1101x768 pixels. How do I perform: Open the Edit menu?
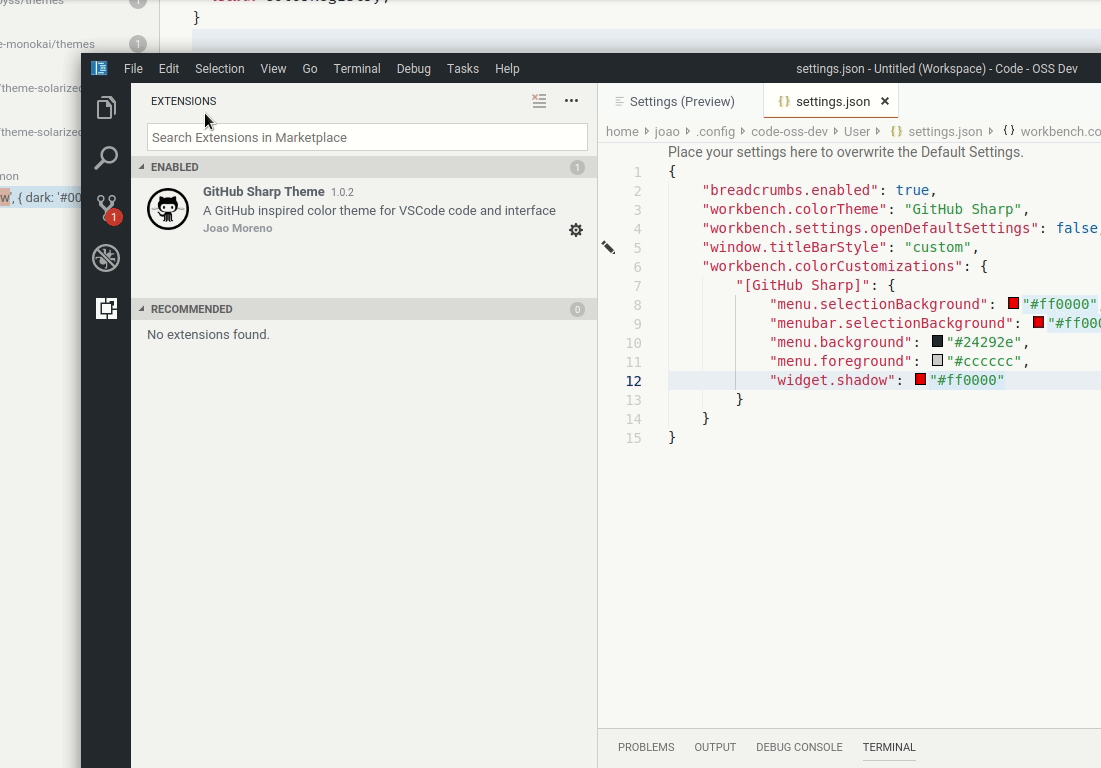point(169,69)
